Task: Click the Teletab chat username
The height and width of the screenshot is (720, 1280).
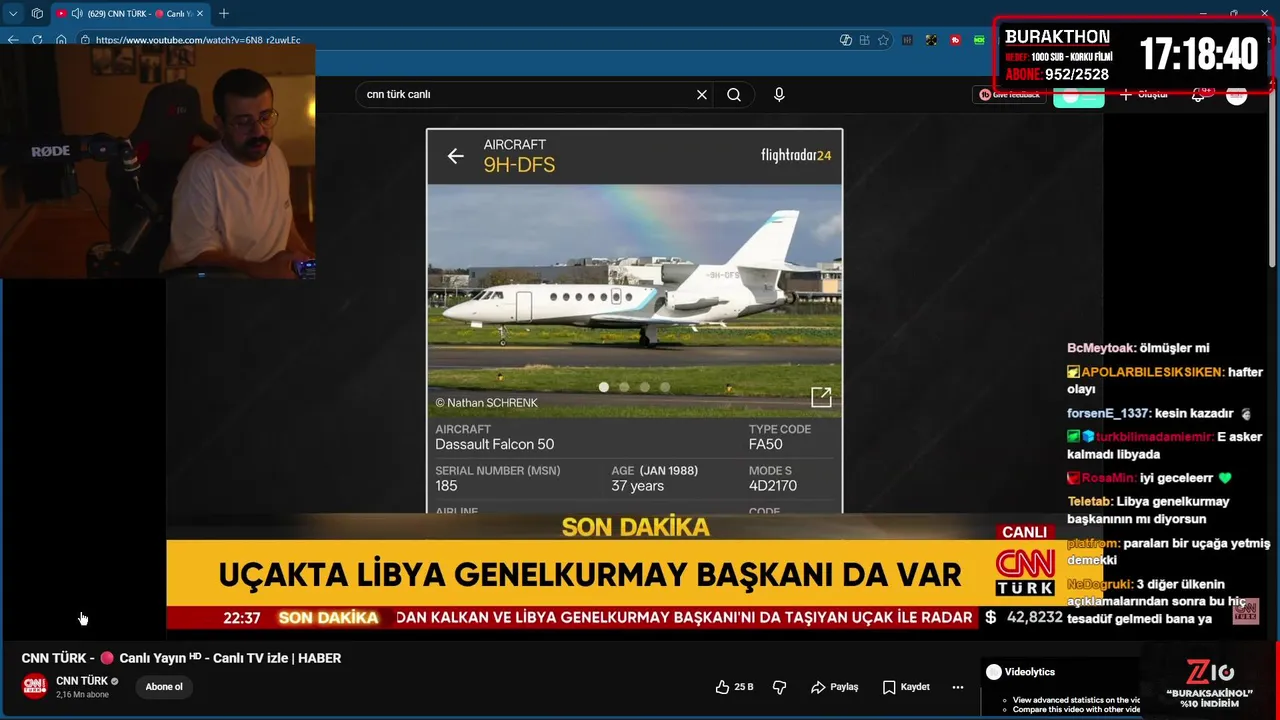Action: point(1089,501)
